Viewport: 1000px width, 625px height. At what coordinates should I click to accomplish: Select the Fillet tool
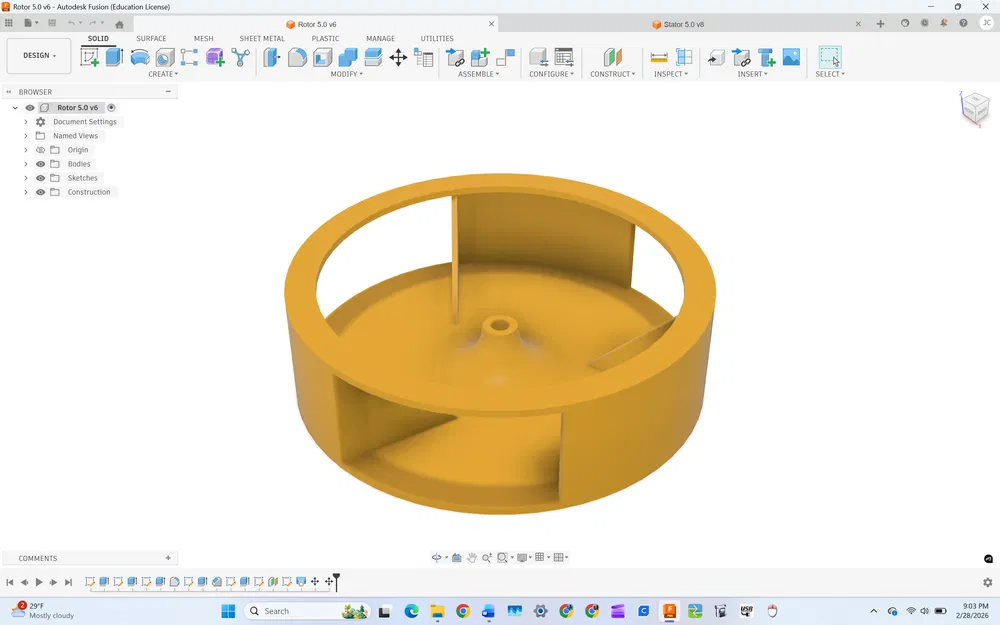(x=297, y=57)
